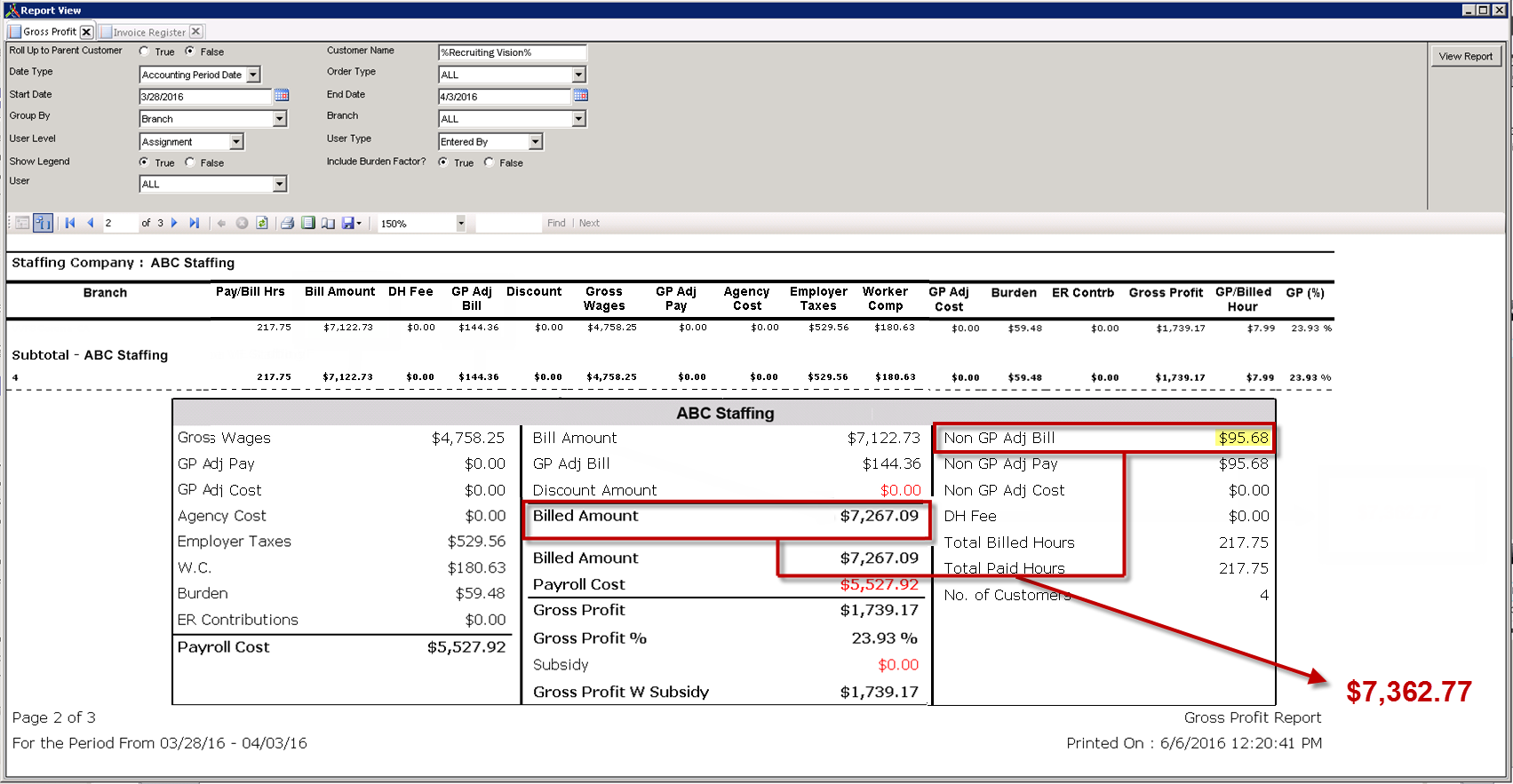Open page setup icon in report toolbar
The height and width of the screenshot is (784, 1513).
coord(328,223)
